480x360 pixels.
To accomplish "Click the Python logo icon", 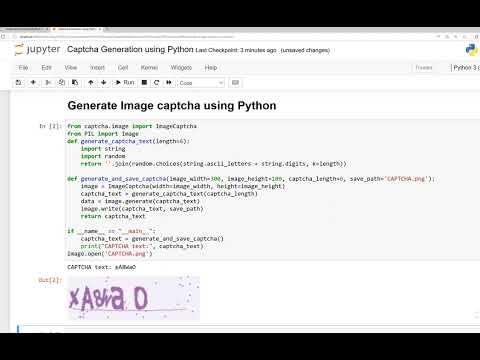I will pyautogui.click(x=471, y=50).
